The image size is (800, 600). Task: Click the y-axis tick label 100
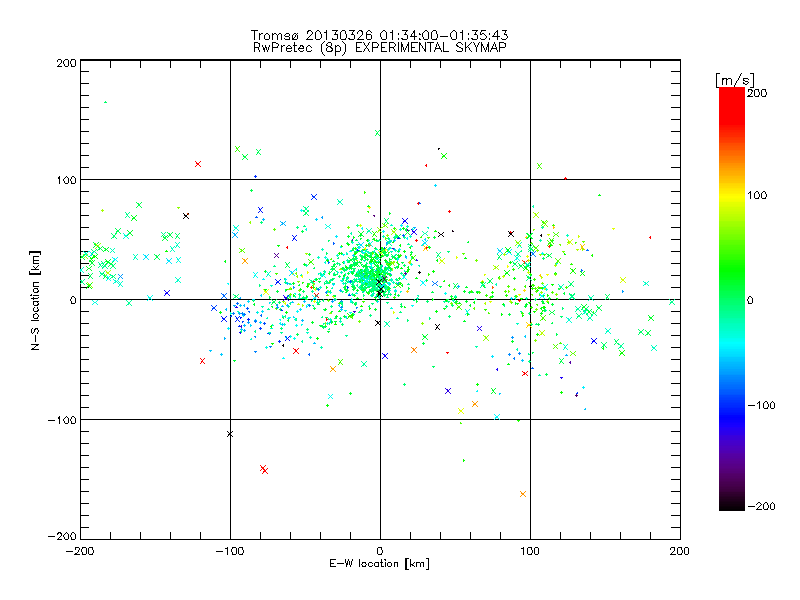click(66, 180)
